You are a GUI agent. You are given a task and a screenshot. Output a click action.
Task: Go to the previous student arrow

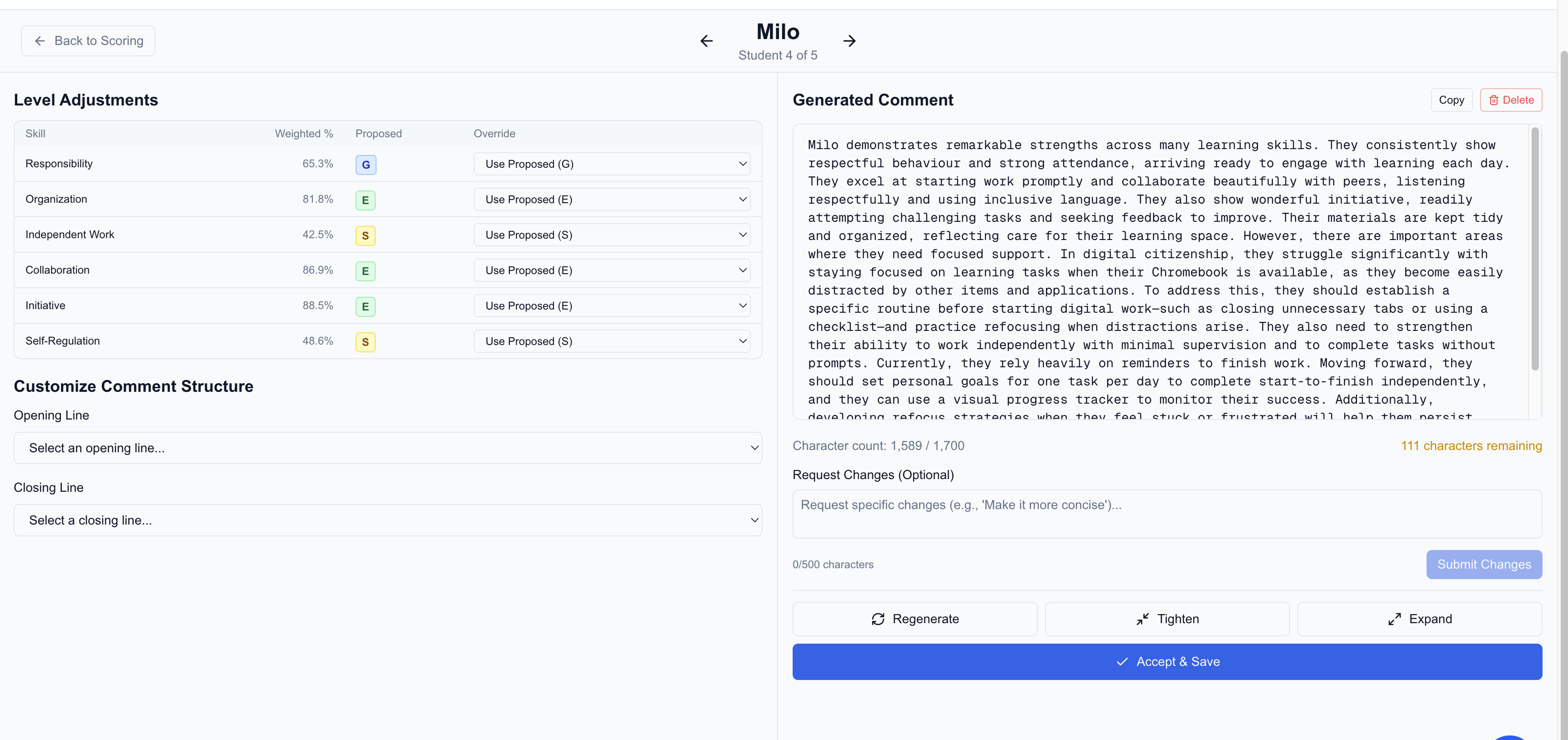tap(706, 41)
